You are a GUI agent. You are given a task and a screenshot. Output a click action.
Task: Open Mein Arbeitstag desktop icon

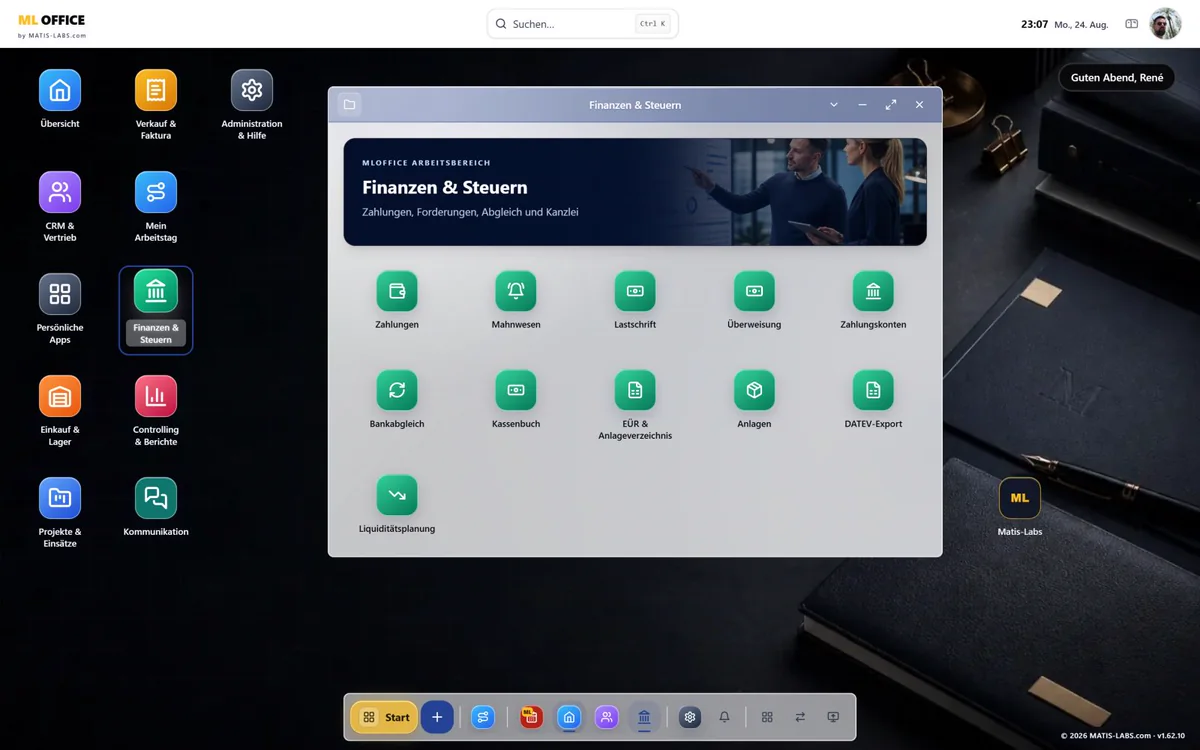pyautogui.click(x=156, y=192)
